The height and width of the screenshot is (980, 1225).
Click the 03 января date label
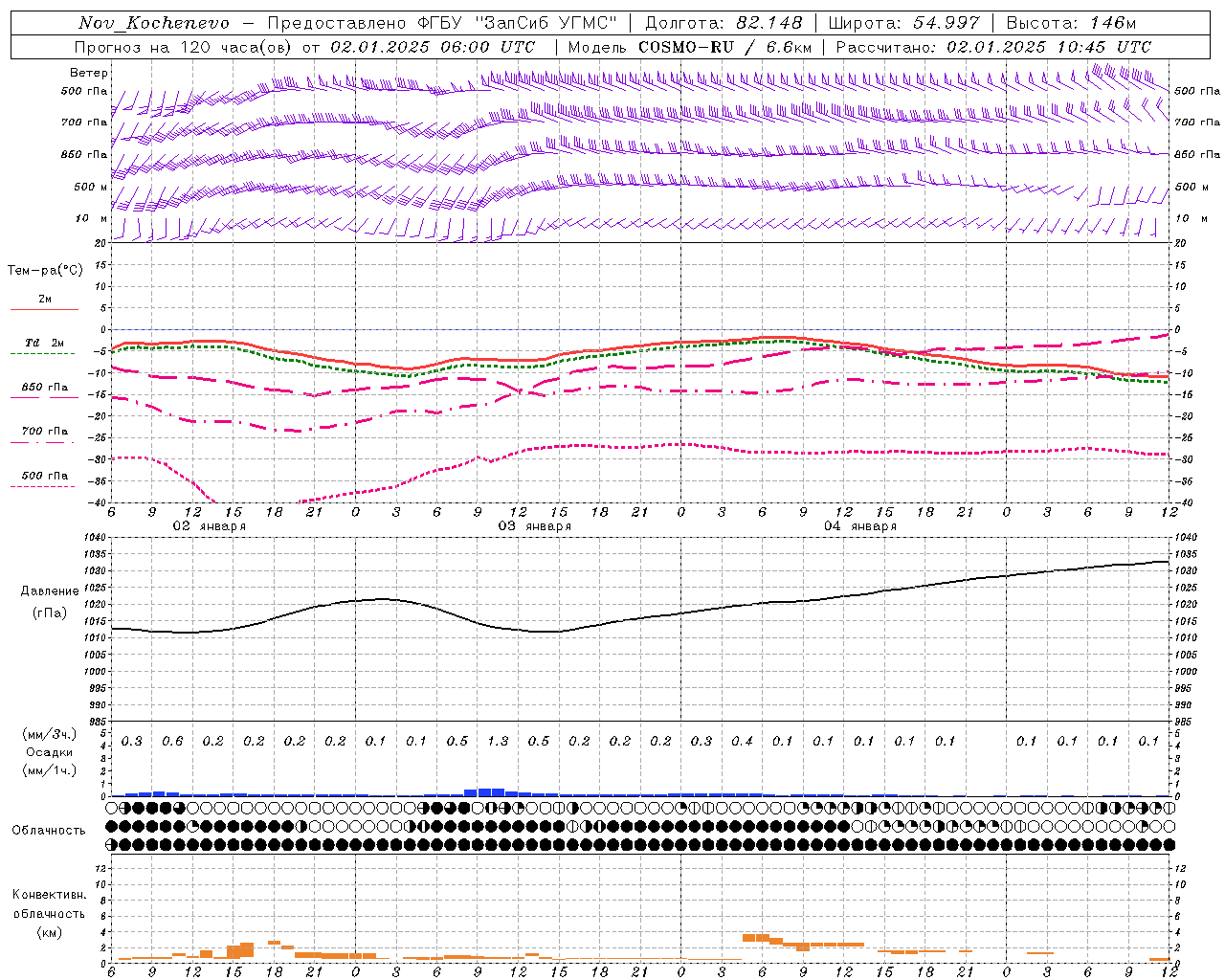[534, 526]
